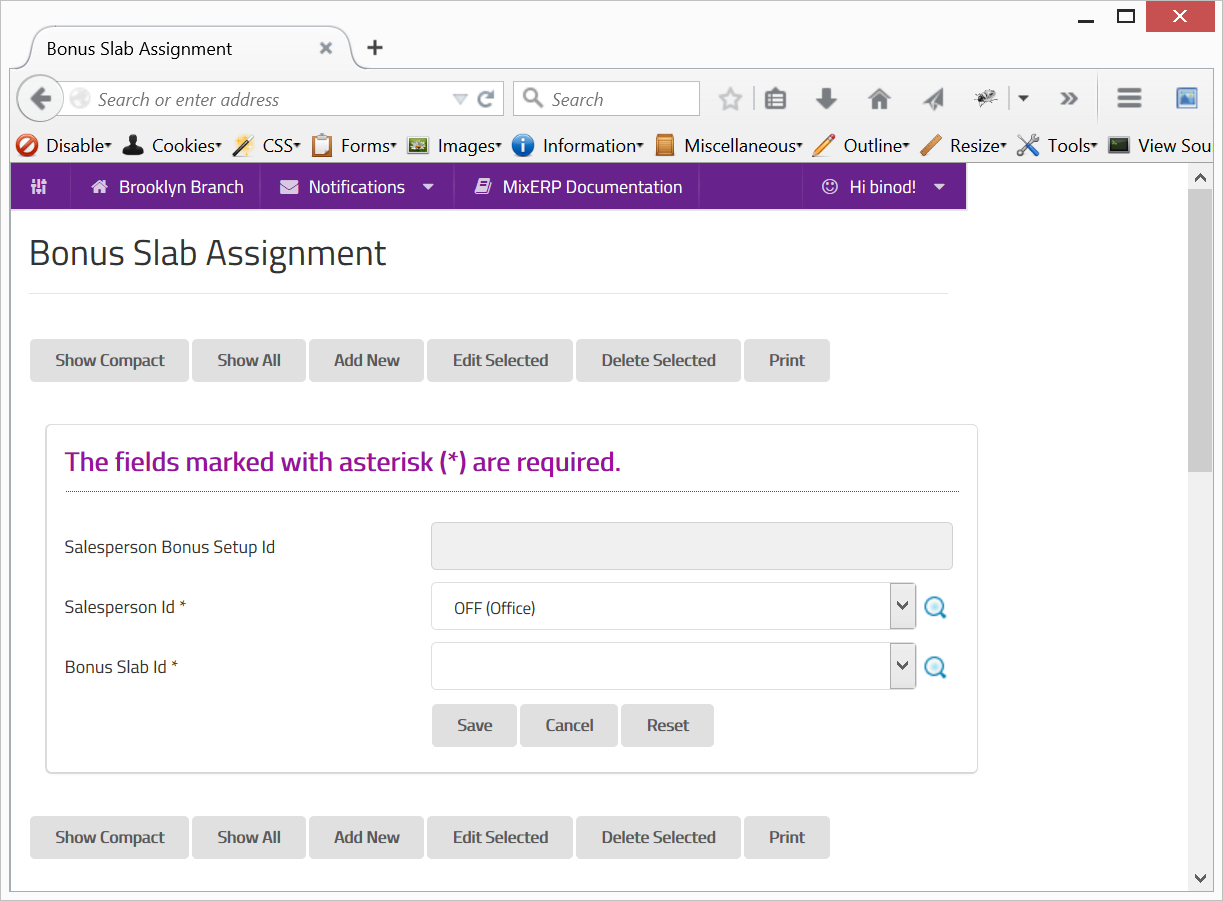Open the Hi binod! user menu
The width and height of the screenshot is (1223, 901).
pyautogui.click(x=884, y=187)
